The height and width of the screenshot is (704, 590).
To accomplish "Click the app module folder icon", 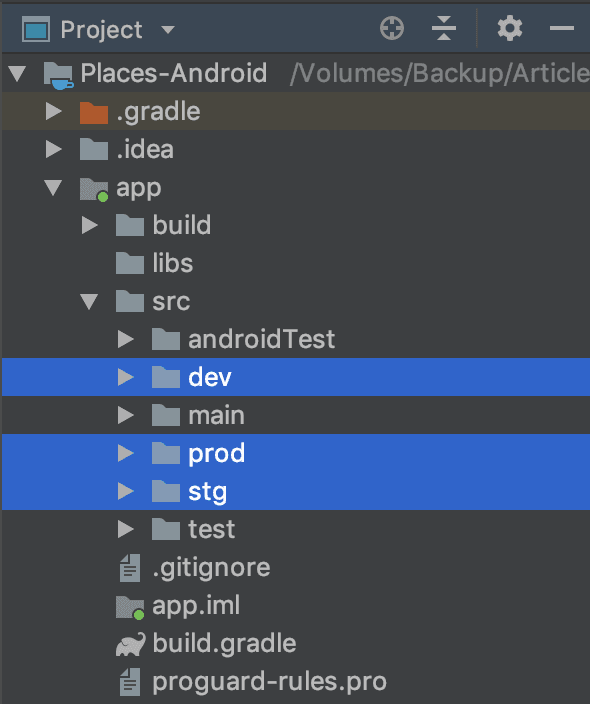I will (x=94, y=189).
